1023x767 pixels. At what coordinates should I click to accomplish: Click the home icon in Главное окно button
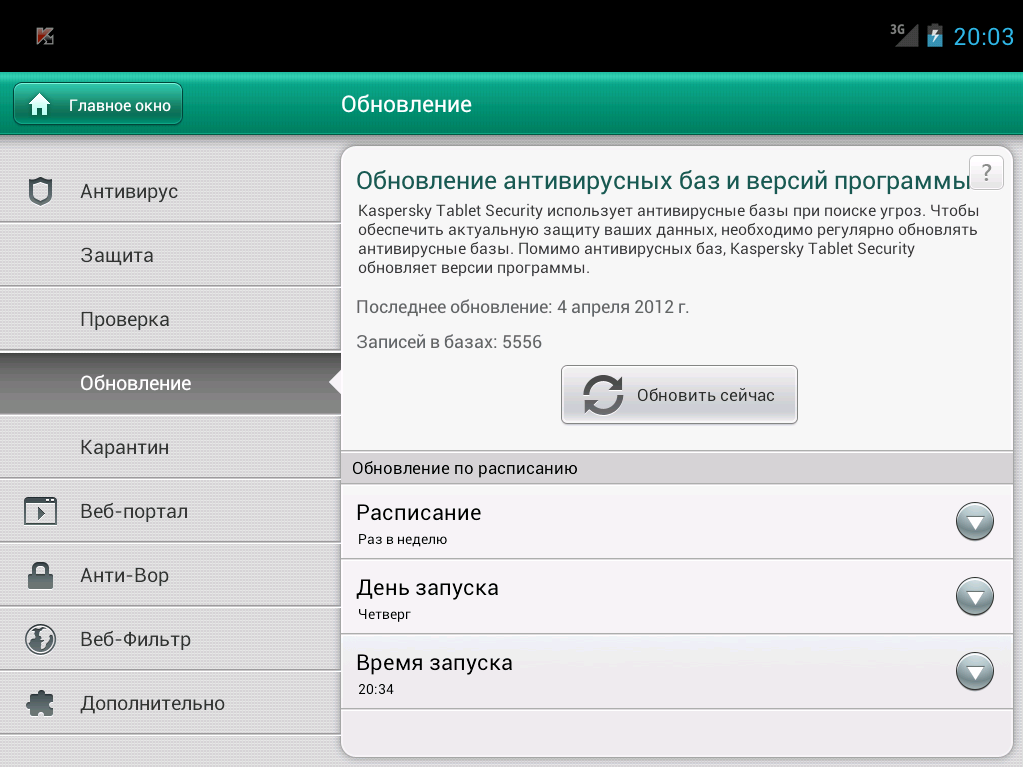pyautogui.click(x=39, y=104)
